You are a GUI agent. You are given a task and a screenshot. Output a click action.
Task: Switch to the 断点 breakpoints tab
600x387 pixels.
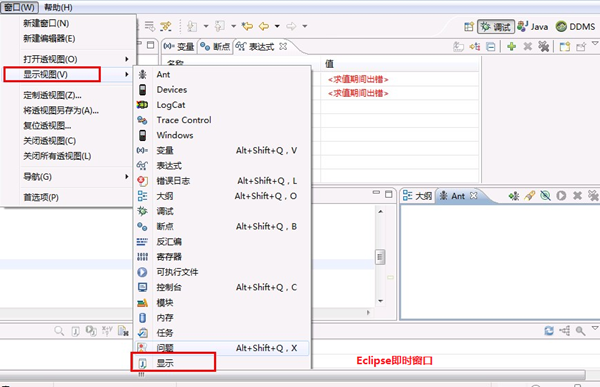click(x=216, y=47)
